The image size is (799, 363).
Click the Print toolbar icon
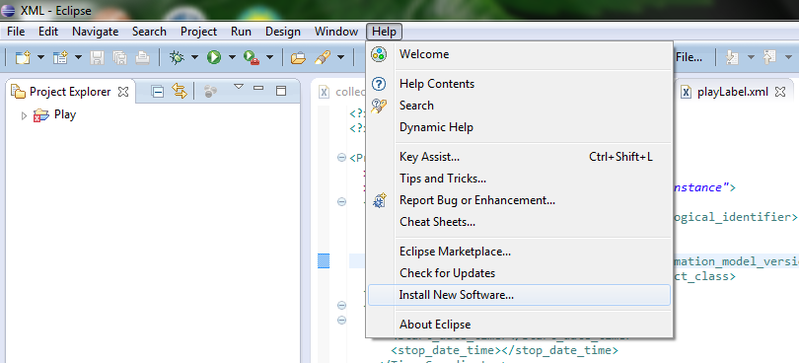pos(142,58)
